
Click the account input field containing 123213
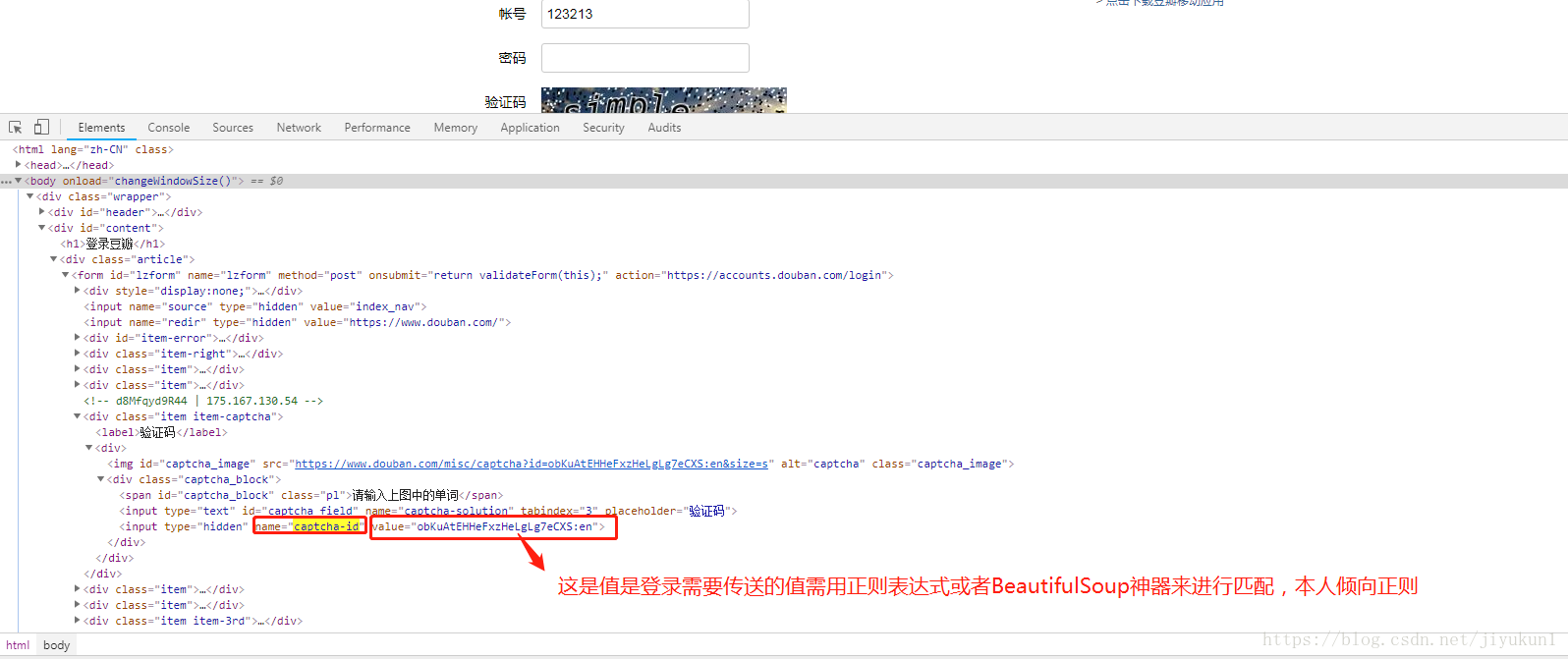(645, 14)
